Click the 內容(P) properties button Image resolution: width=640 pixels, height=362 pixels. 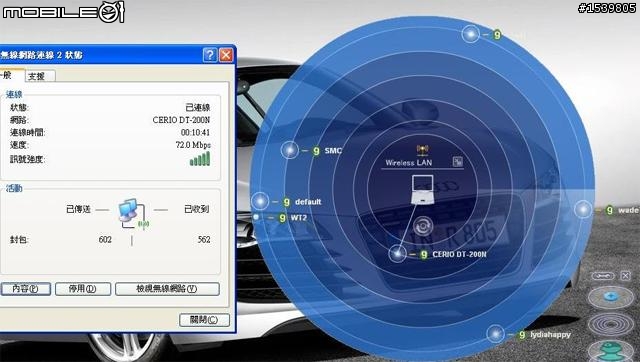(x=25, y=289)
